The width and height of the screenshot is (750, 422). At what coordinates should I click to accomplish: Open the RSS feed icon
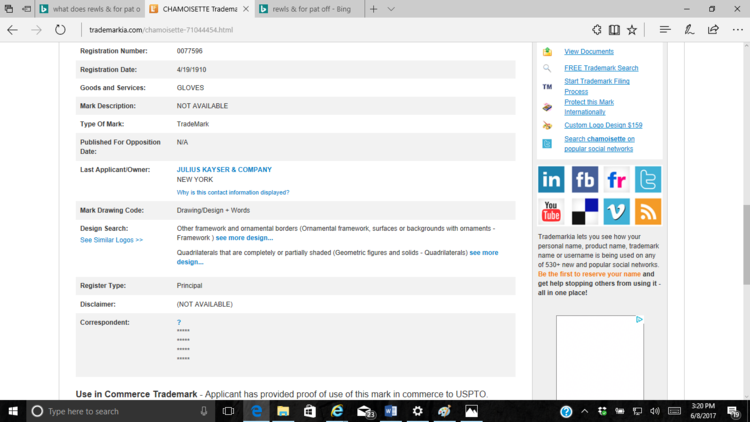point(648,211)
